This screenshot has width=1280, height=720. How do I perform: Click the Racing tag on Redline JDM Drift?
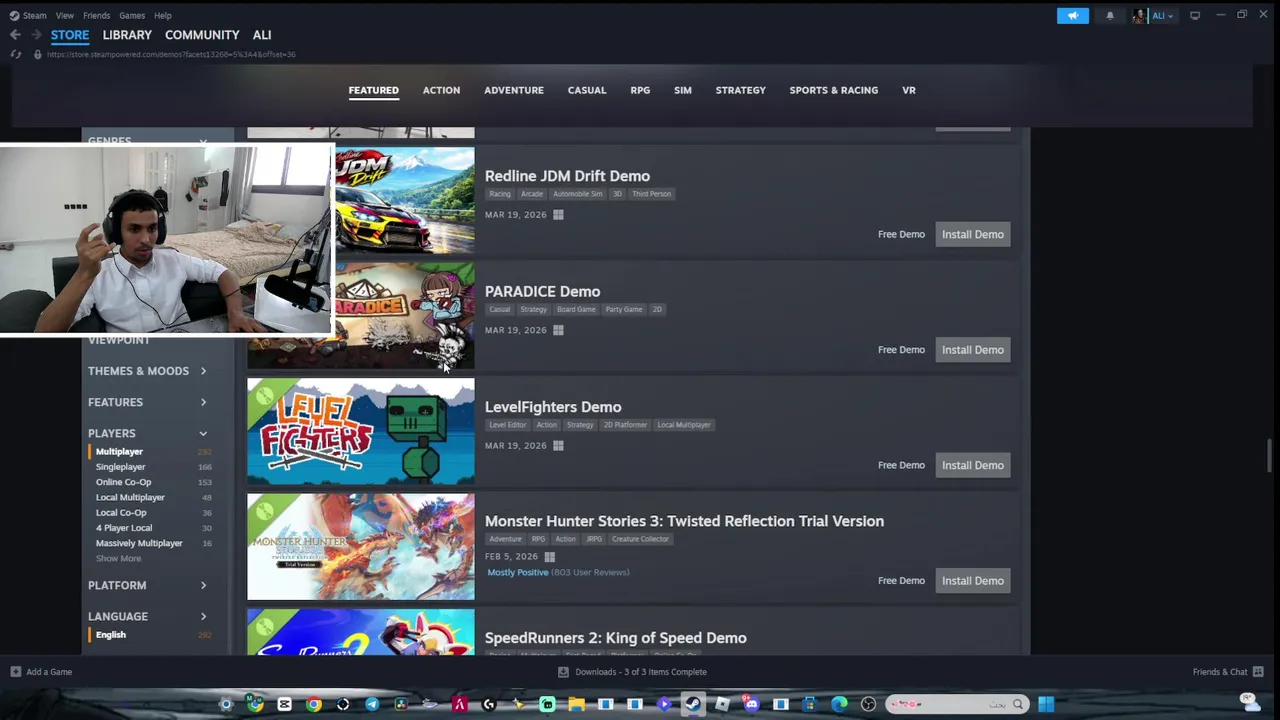pyautogui.click(x=500, y=194)
